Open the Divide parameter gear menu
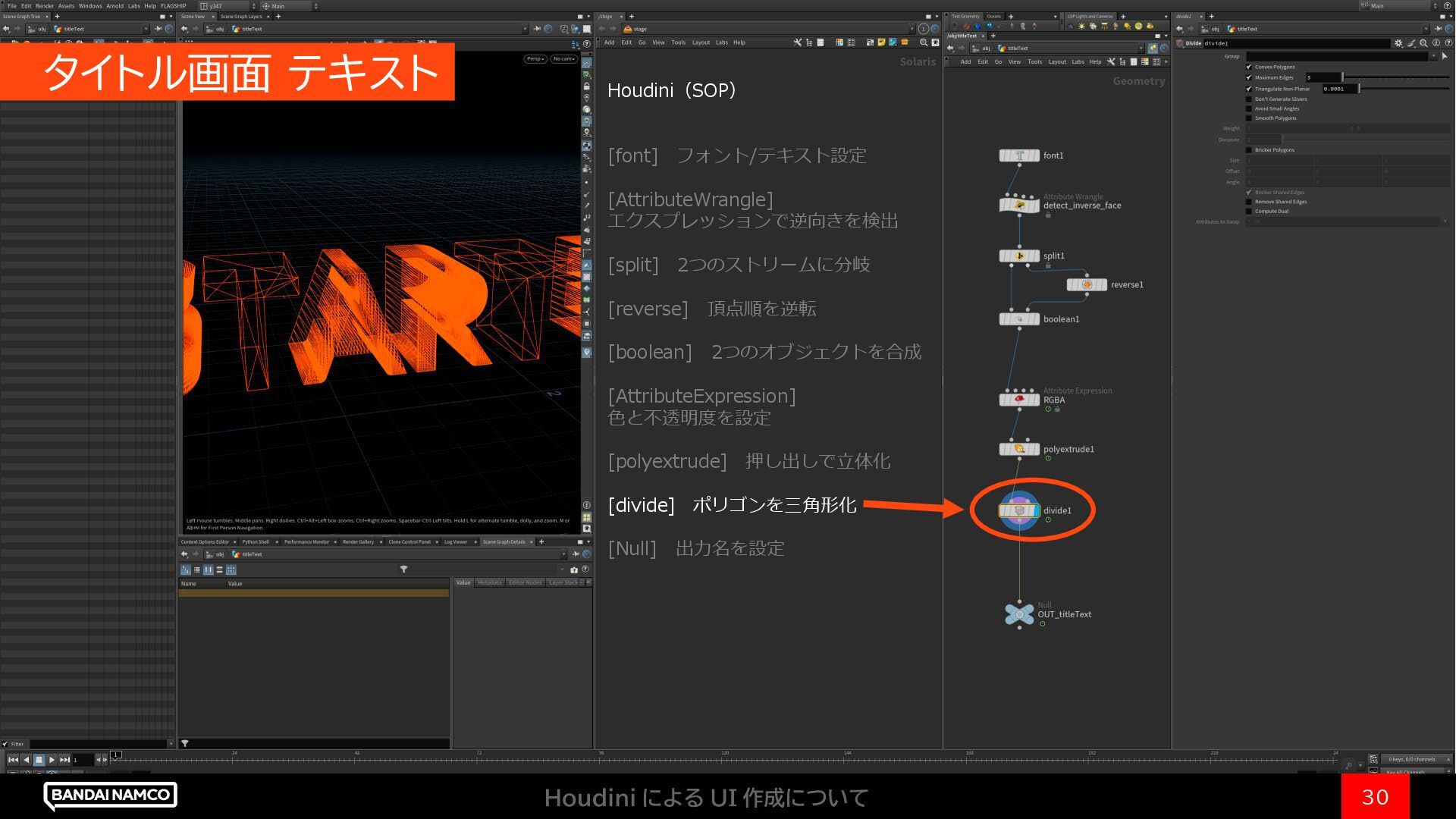Image resolution: width=1456 pixels, height=819 pixels. pyautogui.click(x=1398, y=43)
